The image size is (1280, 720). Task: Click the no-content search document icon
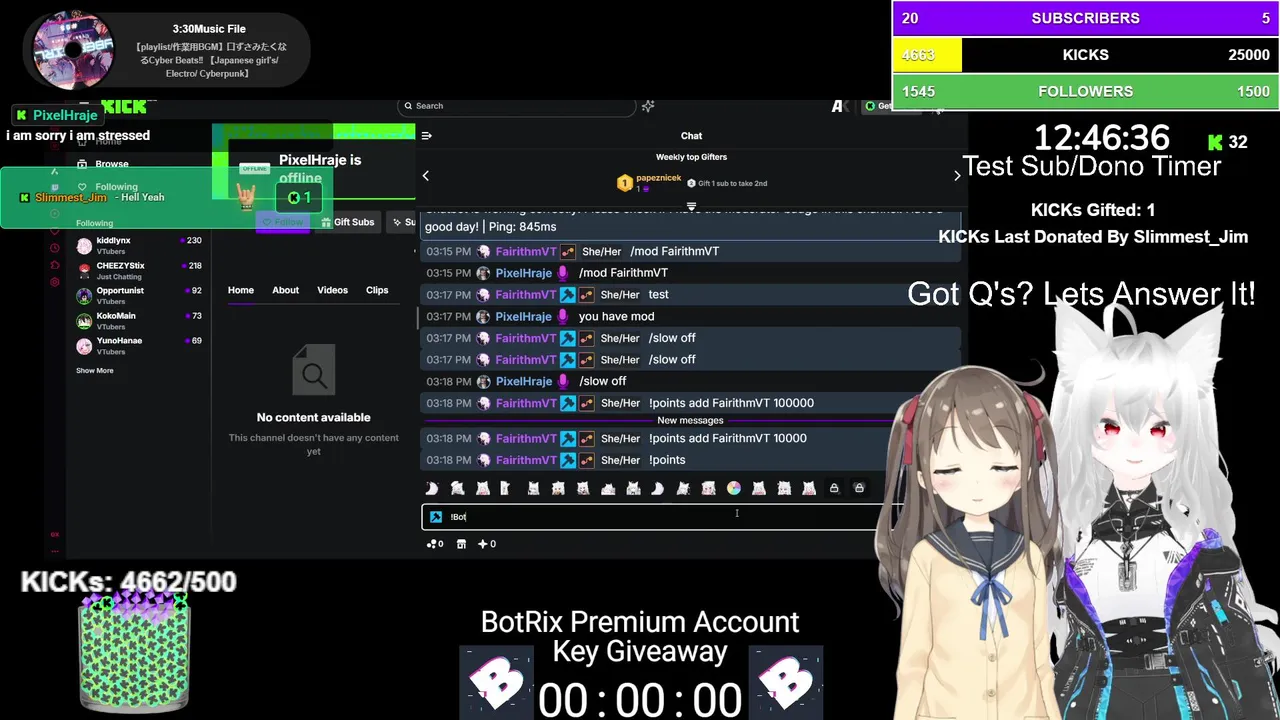tap(314, 371)
